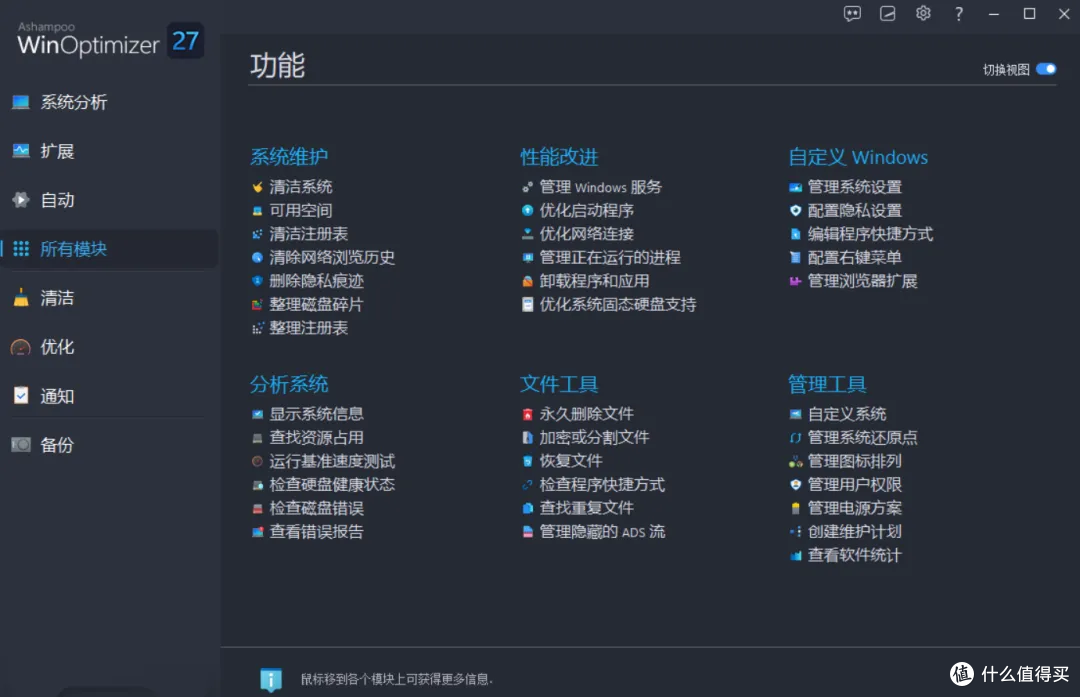Viewport: 1080px width, 697px height.
Task: Click 分析系统 category heading
Action: tap(289, 384)
